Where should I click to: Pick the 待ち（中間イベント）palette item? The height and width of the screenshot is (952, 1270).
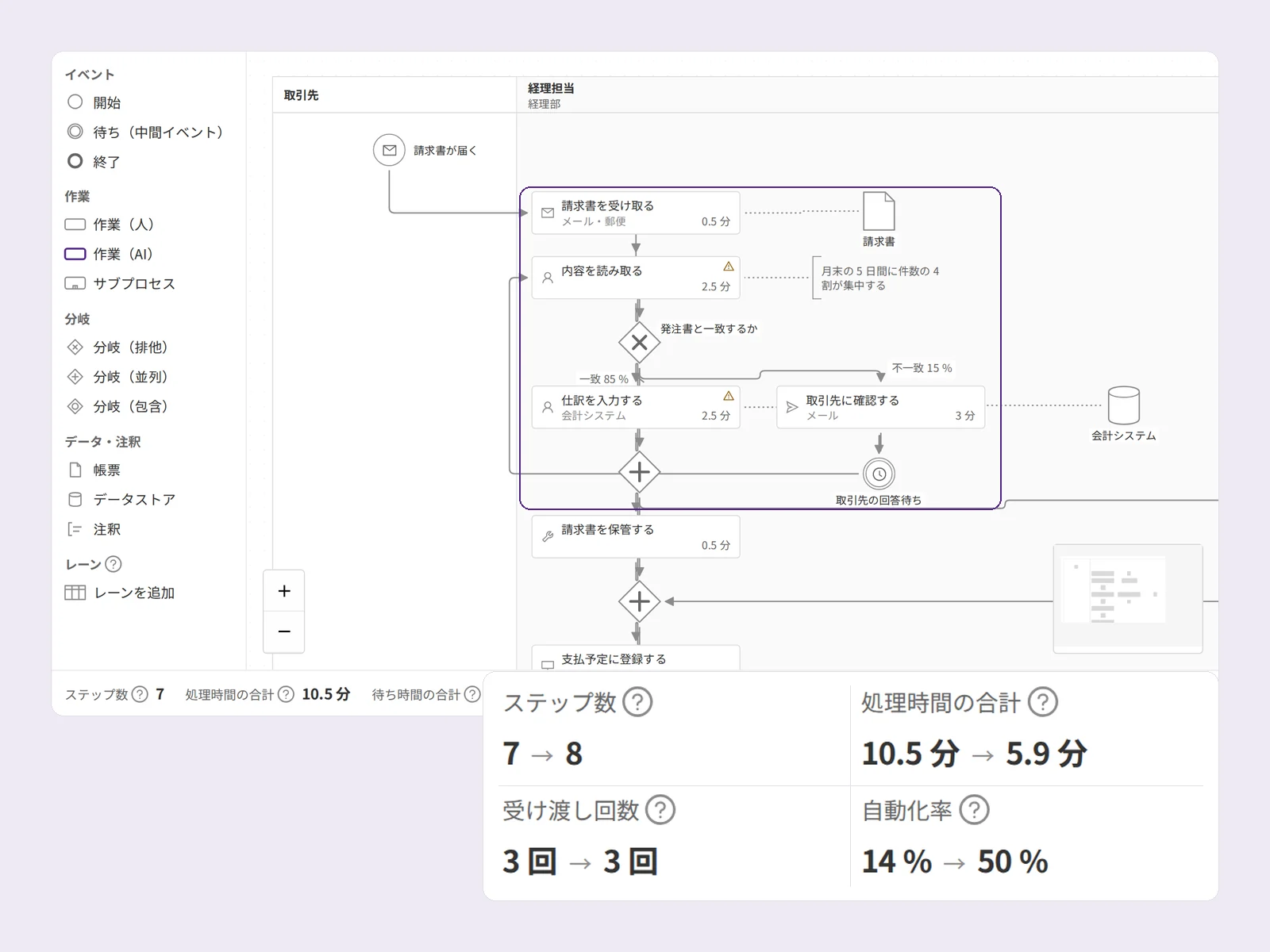[144, 132]
